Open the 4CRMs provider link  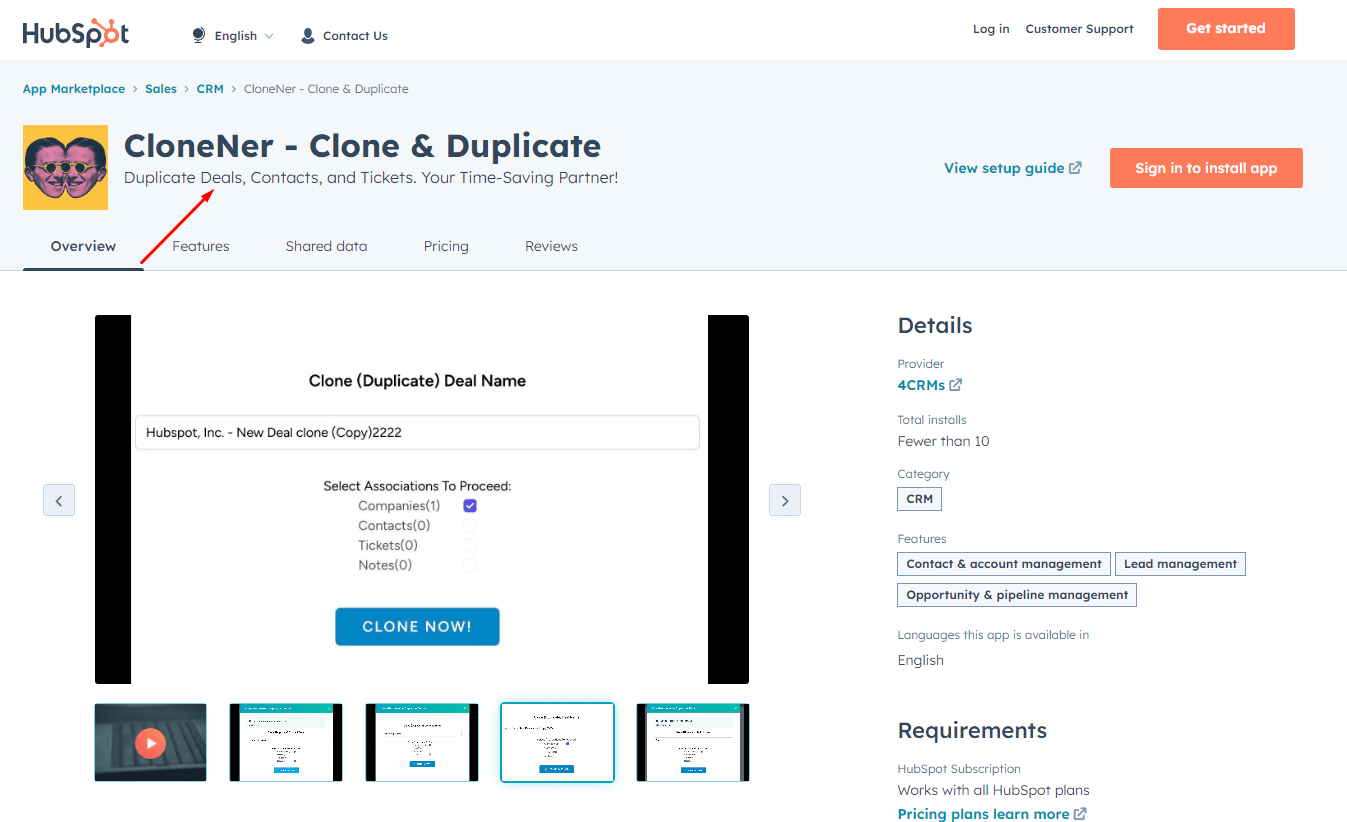coord(921,385)
